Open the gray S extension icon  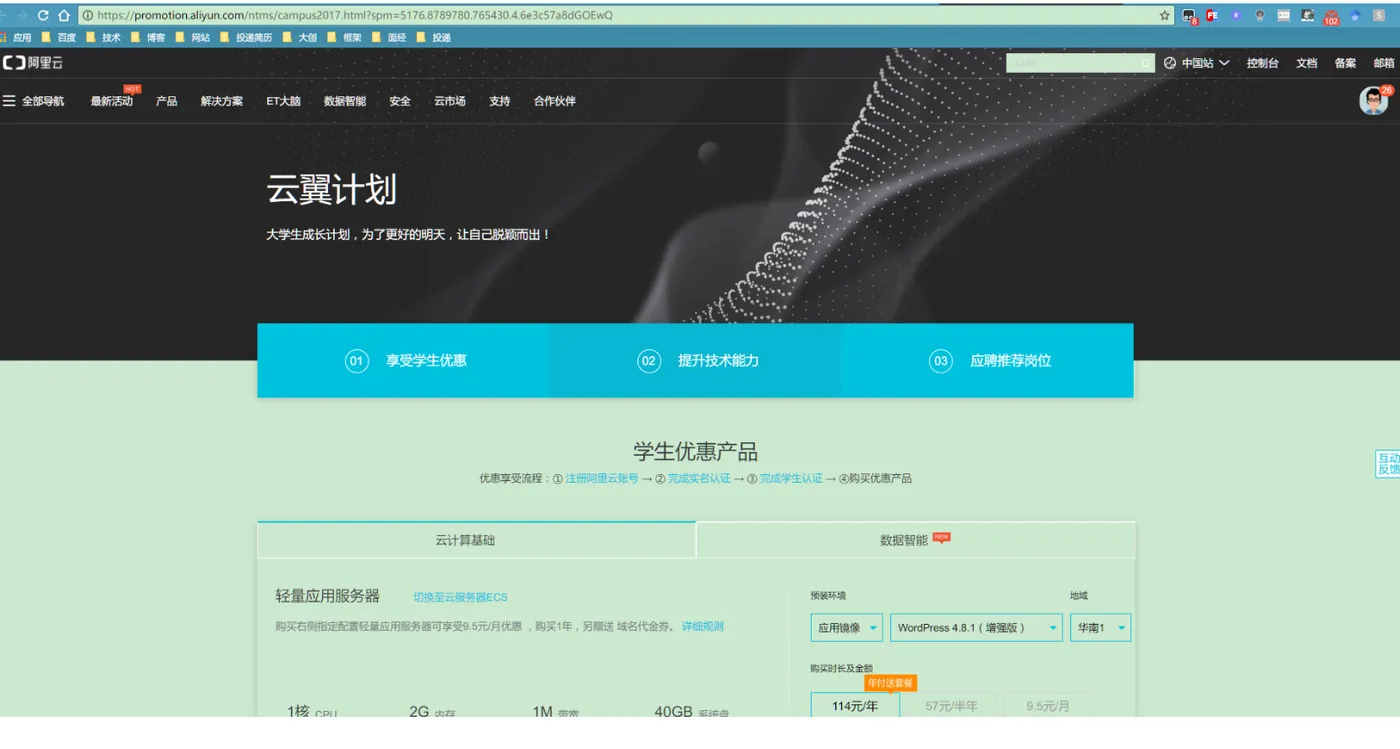tap(1379, 16)
